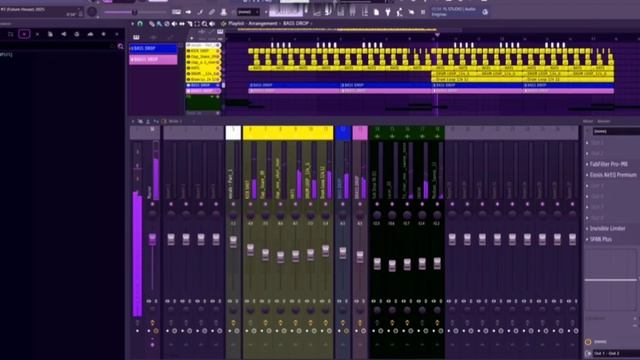640x360 pixels.
Task: Open slot menu arrow for Invisible Limiter
Action: pyautogui.click(x=587, y=229)
